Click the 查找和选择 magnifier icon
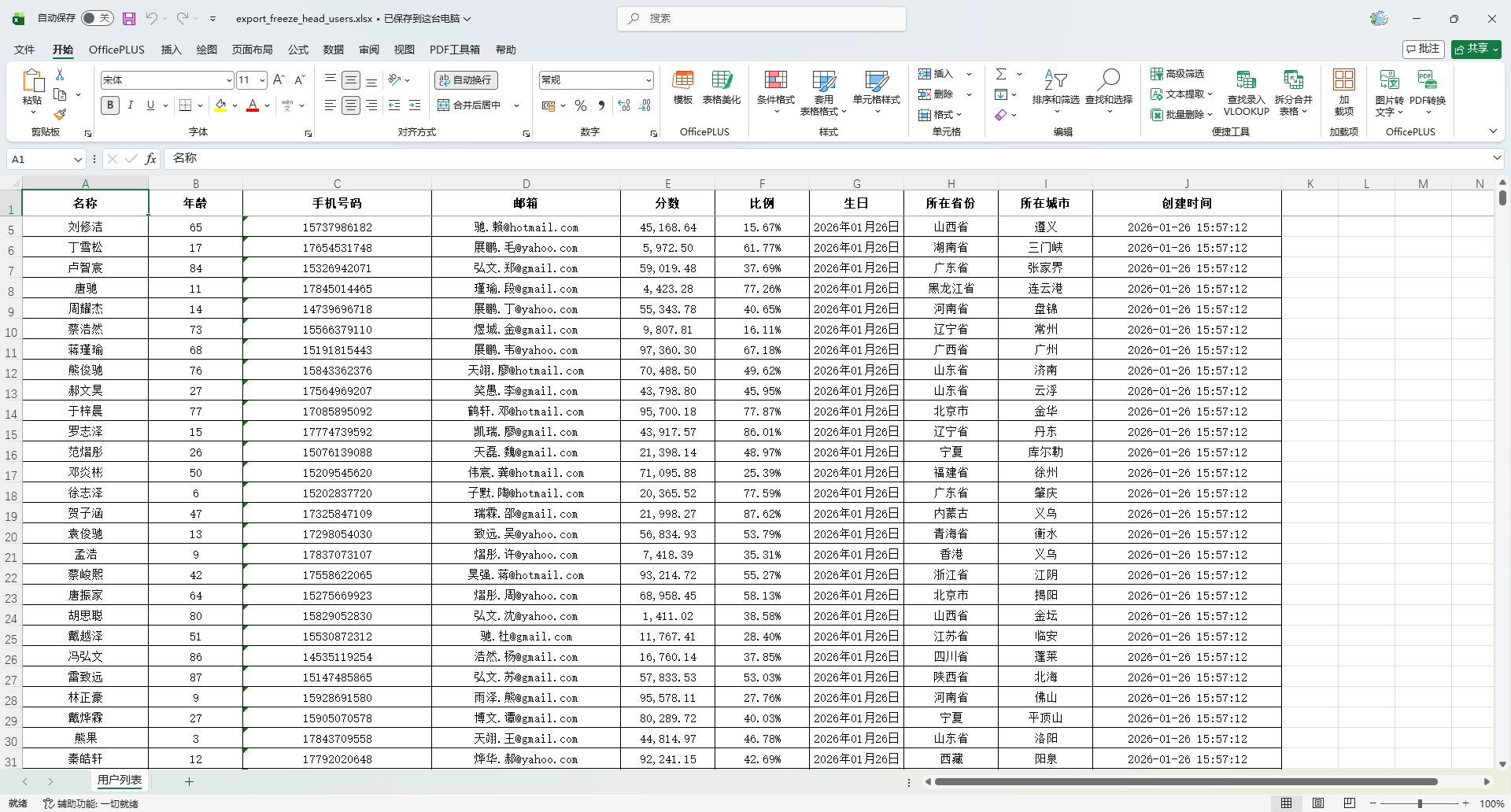Screen dimensions: 1511x812 1109,79
